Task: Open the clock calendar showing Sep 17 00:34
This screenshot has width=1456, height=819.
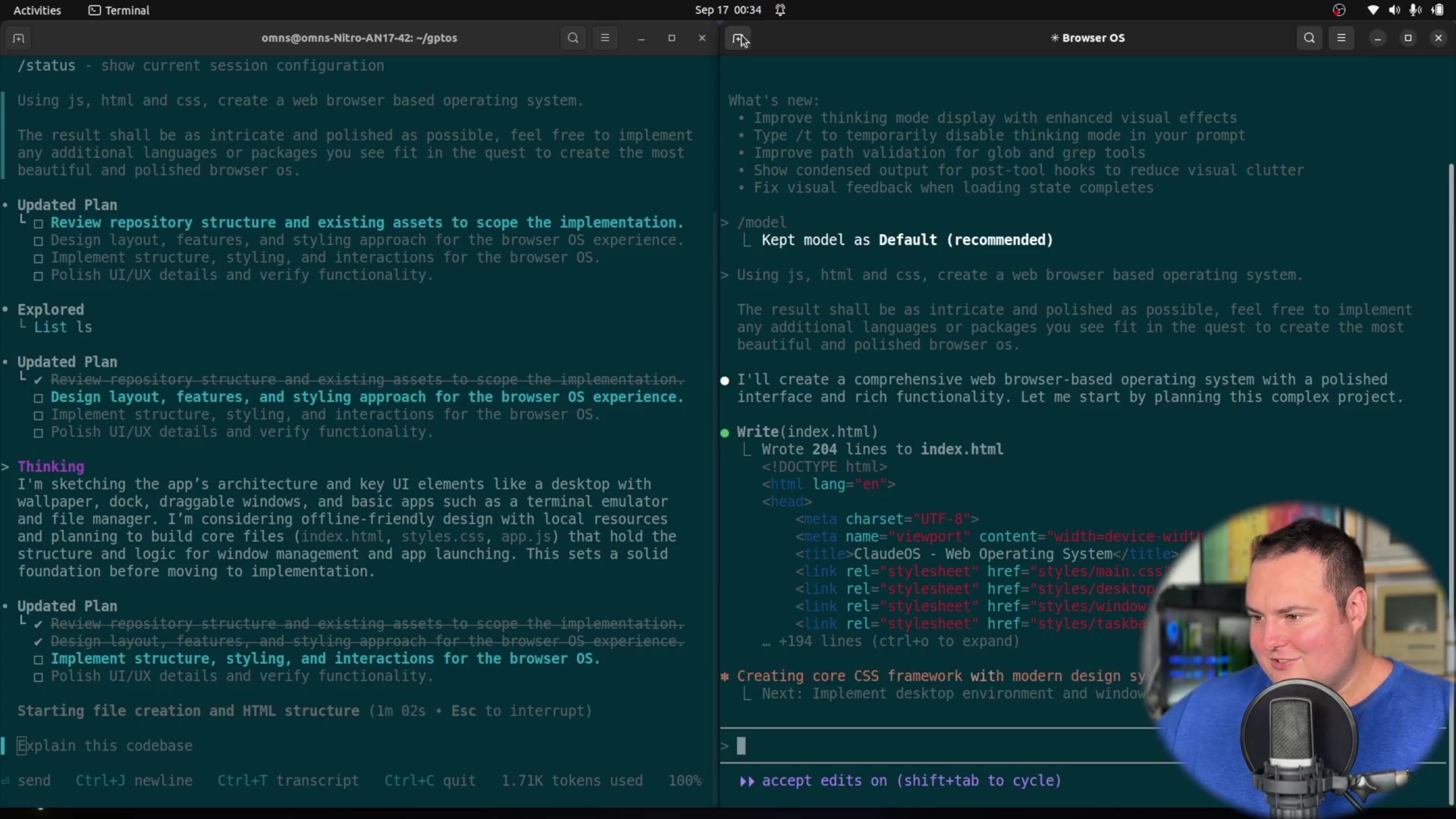Action: pyautogui.click(x=728, y=10)
